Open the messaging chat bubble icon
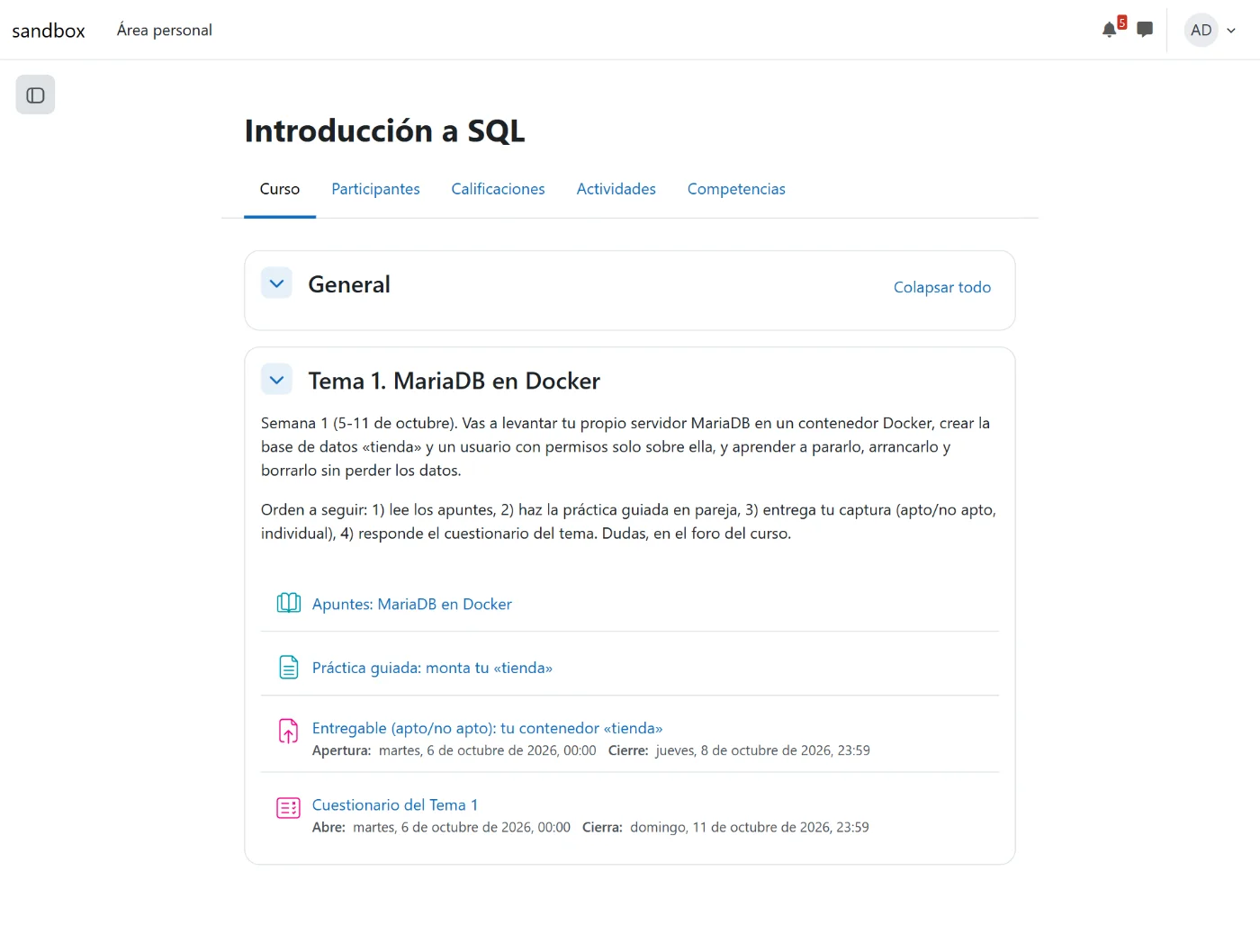The image size is (1260, 952). (x=1145, y=30)
